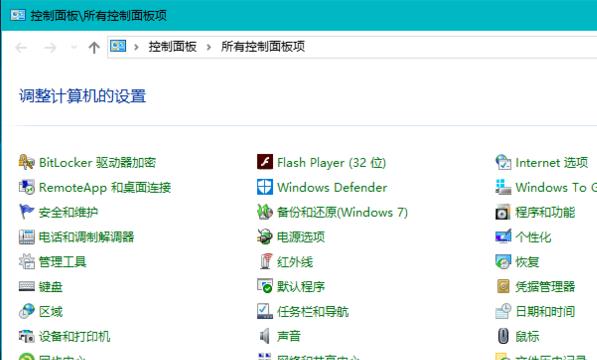Viewport: 597px width, 360px height.
Task: Click the 凭据管理器 safe icon
Action: click(503, 286)
